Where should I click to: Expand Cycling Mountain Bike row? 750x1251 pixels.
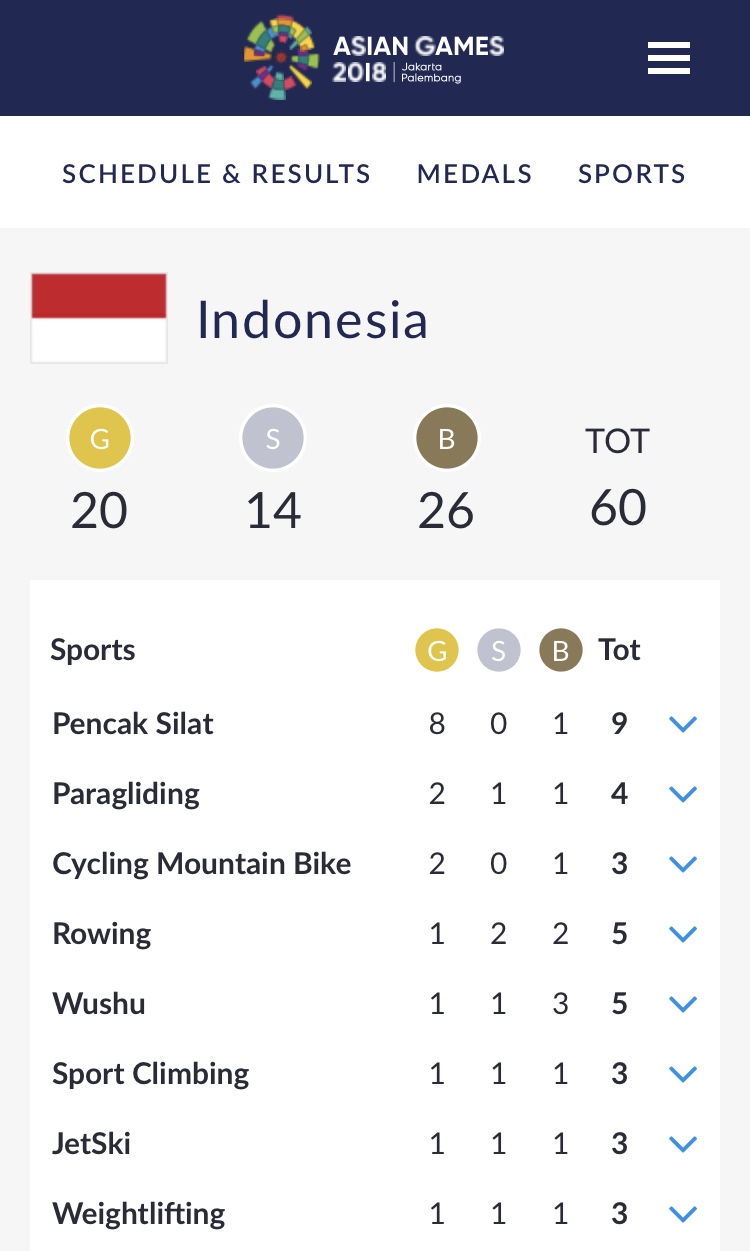click(x=682, y=864)
